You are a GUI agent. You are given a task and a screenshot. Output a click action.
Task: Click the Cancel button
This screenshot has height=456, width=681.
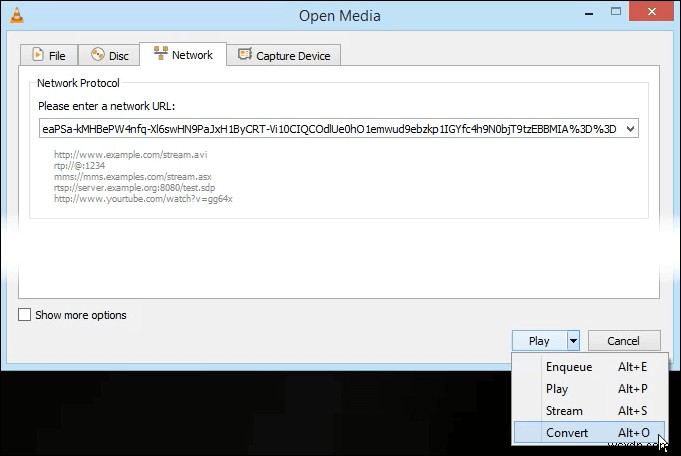[624, 341]
